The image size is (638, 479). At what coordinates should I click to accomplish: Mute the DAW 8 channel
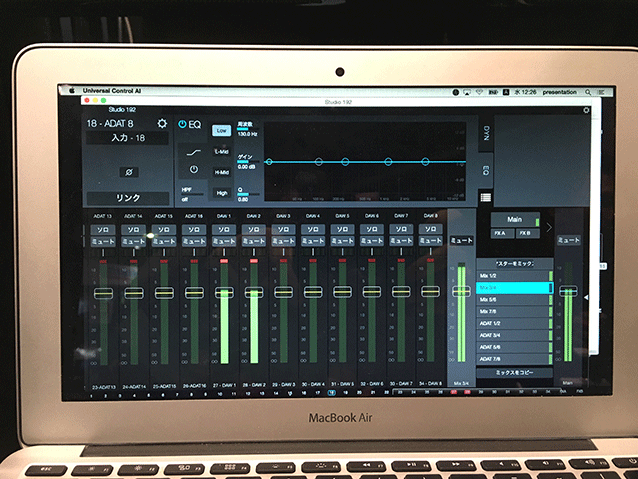(430, 241)
